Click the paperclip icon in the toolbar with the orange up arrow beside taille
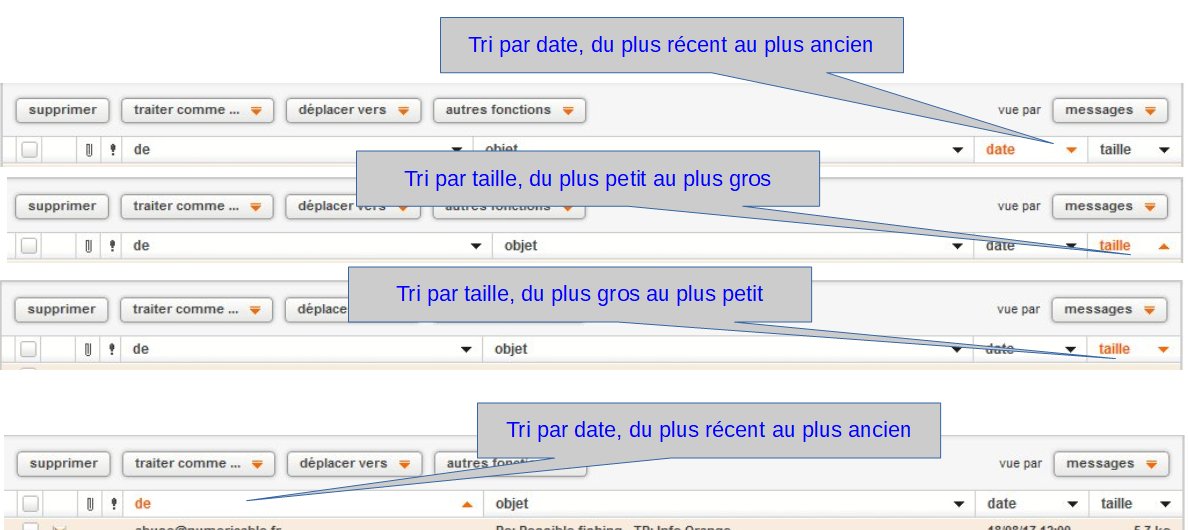 pyautogui.click(x=88, y=246)
